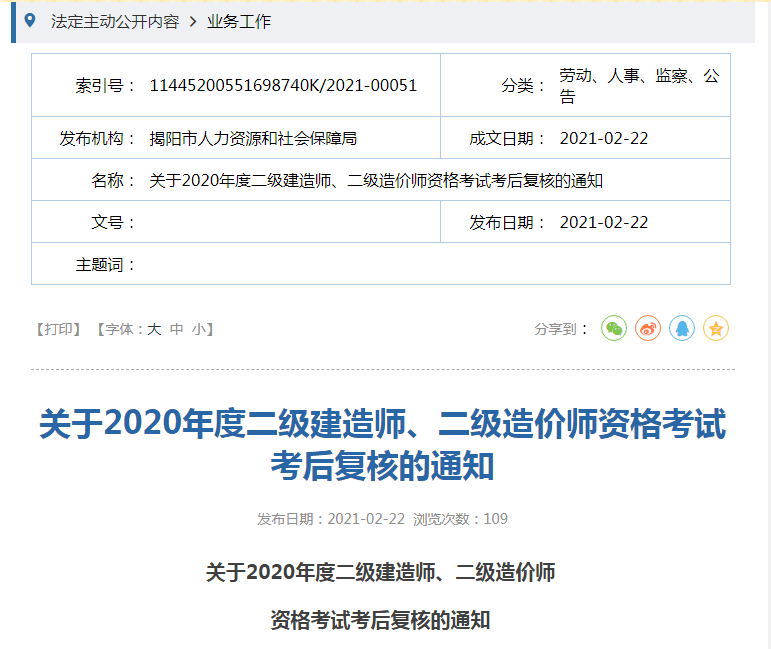Set font size to 中 (medium)

pos(176,329)
